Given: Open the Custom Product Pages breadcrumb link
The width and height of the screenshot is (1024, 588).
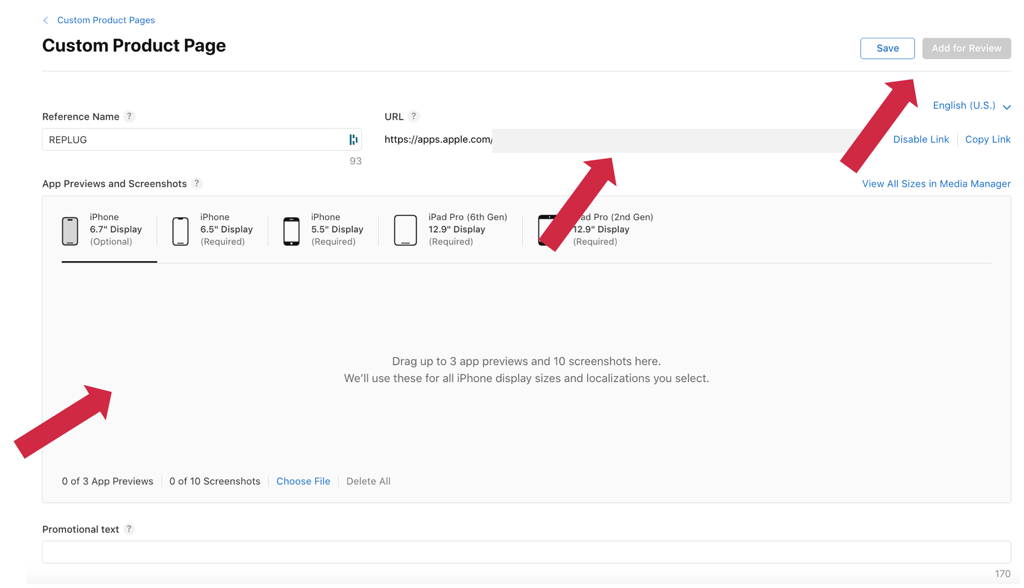Looking at the screenshot, I should (106, 20).
